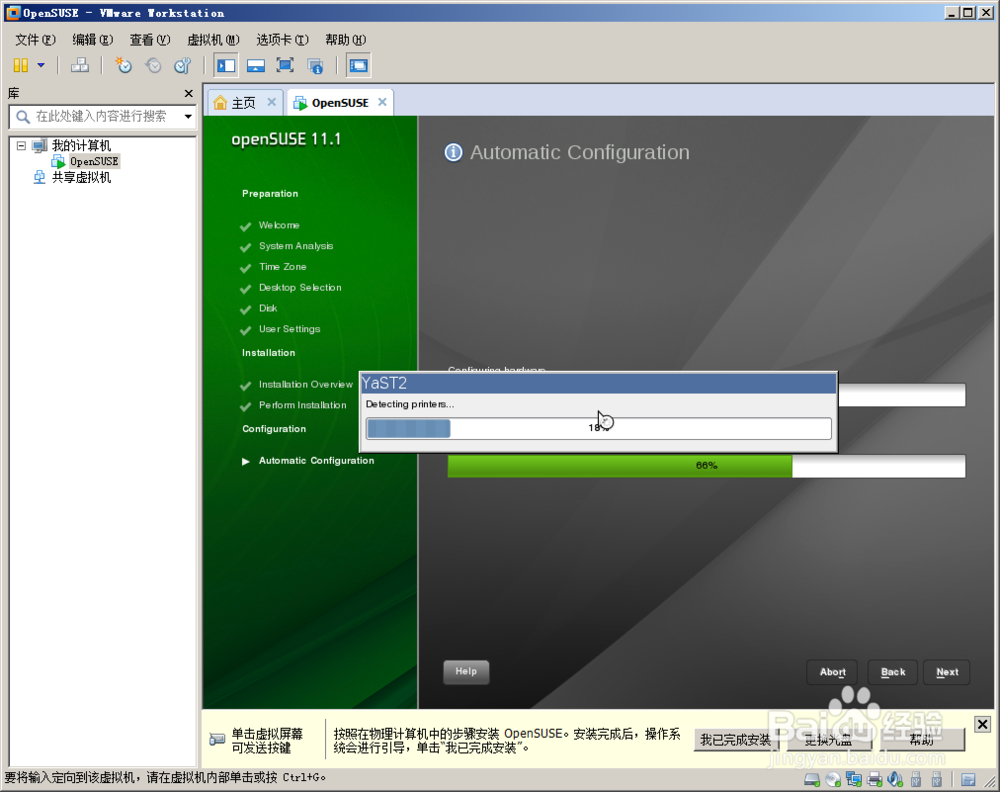Click the Time Zone step
1000x792 pixels.
[283, 267]
